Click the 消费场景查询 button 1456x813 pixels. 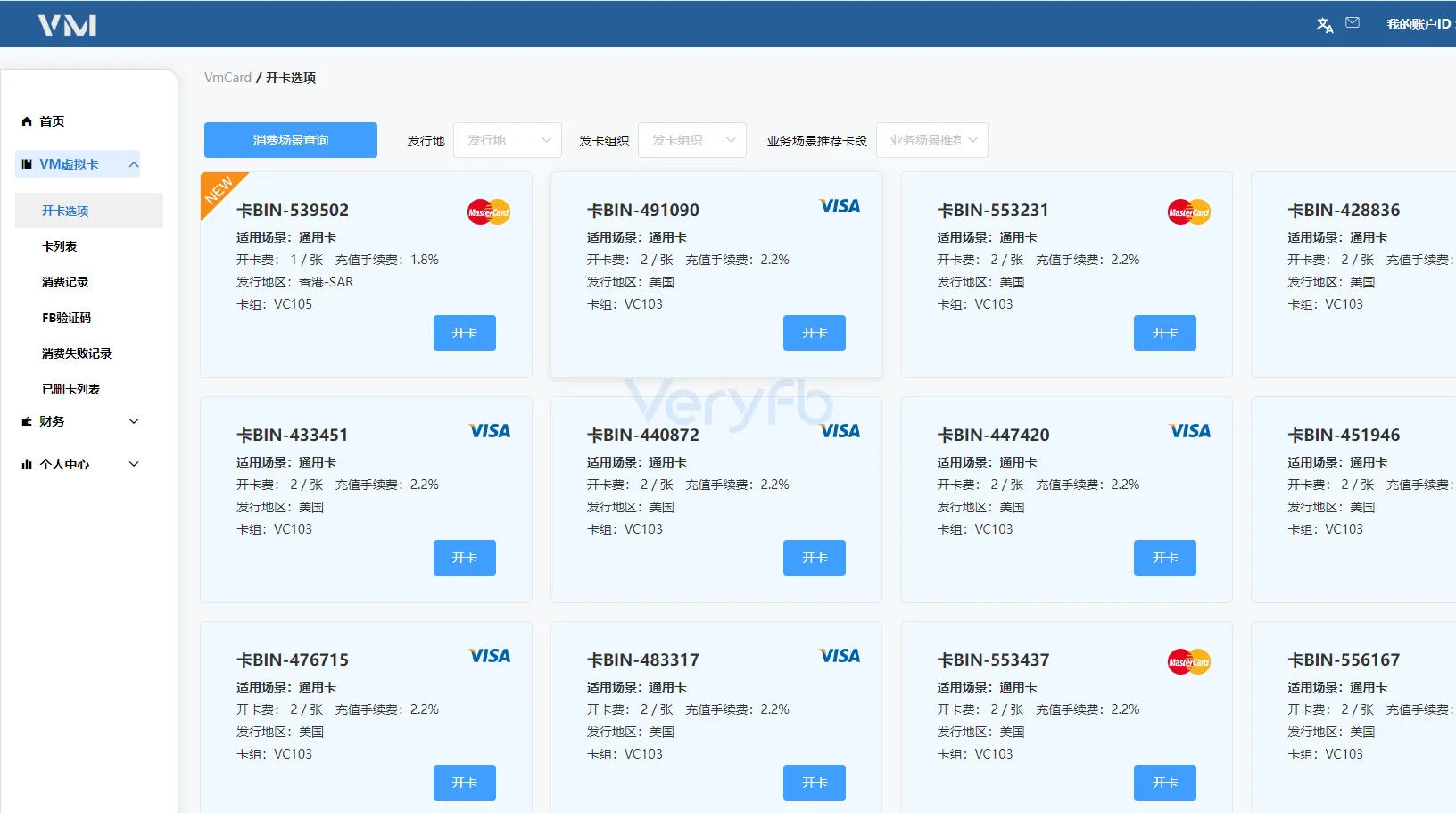tap(290, 140)
